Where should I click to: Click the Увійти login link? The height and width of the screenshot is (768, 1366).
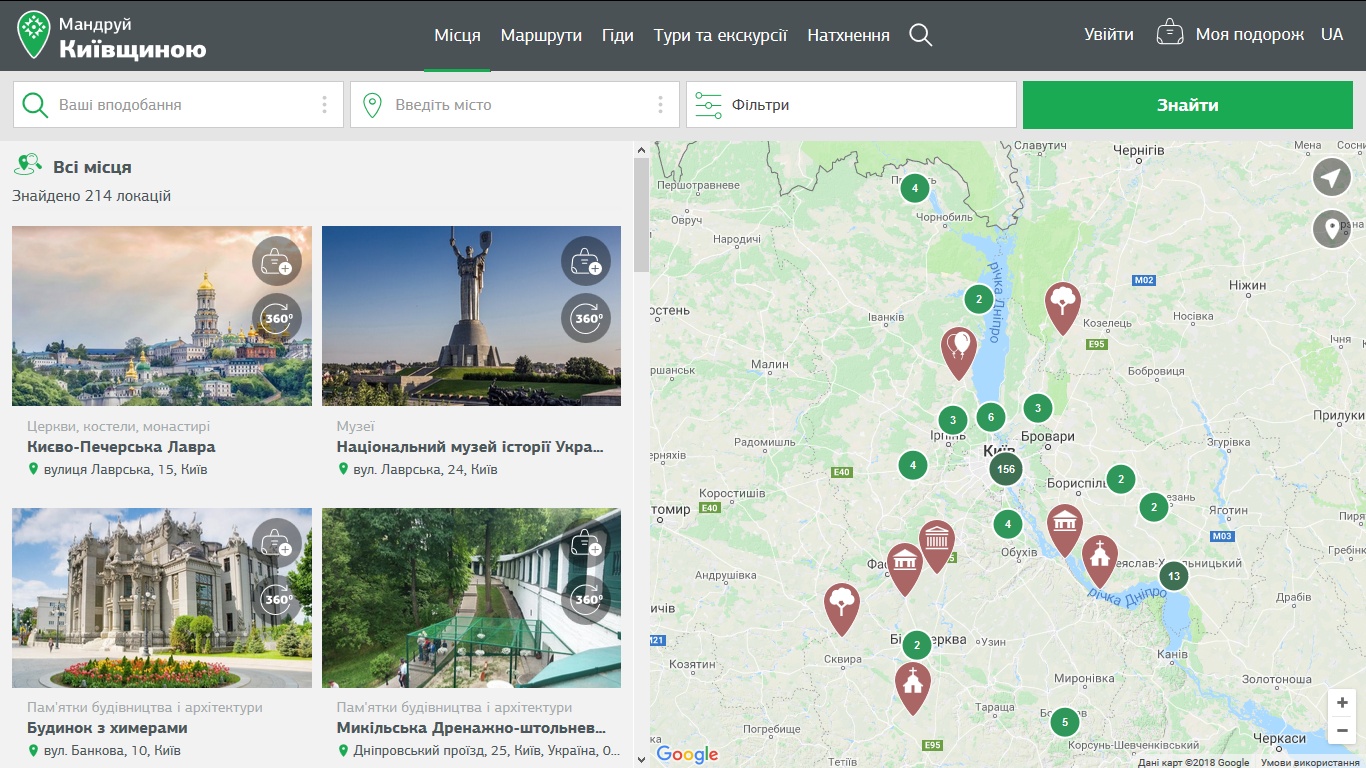(1109, 35)
